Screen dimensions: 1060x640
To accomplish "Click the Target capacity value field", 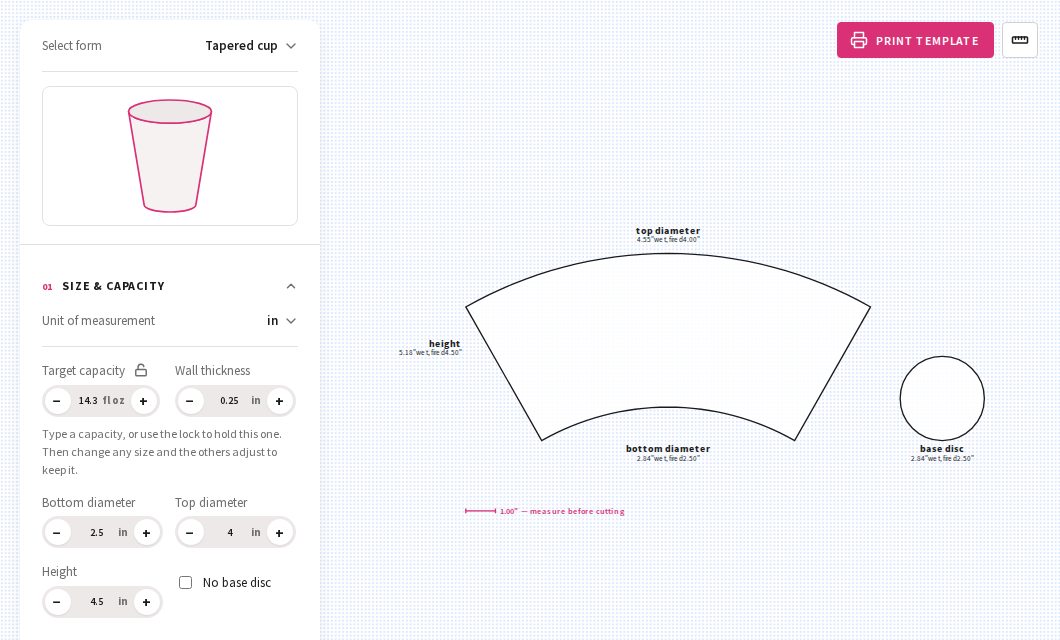I will click(x=101, y=401).
